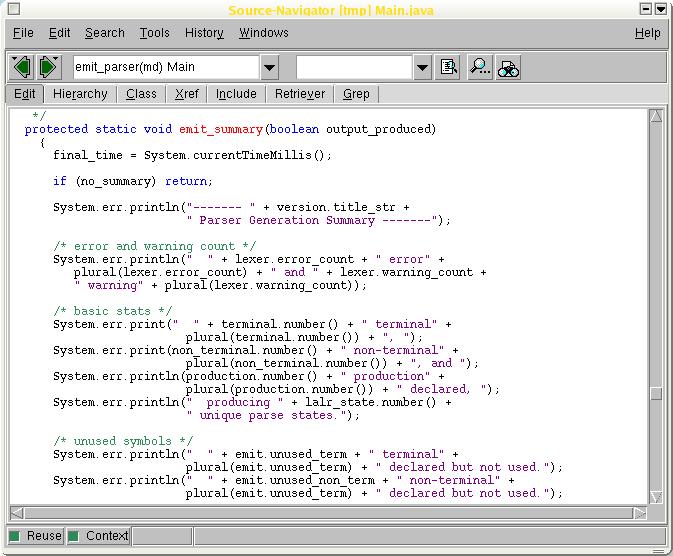Open the History menu
673x556 pixels.
pos(204,33)
